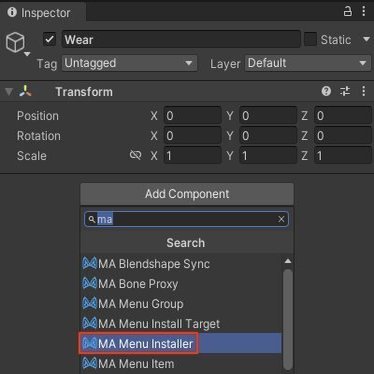
Task: Open the Static flags dropdown arrow
Action: click(x=366, y=39)
